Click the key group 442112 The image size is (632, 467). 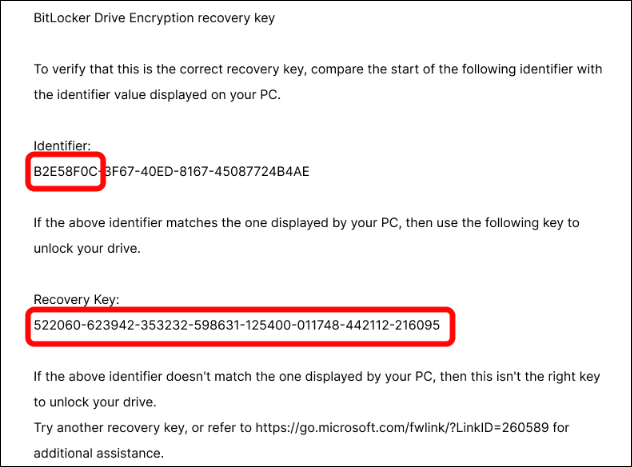tap(363, 326)
